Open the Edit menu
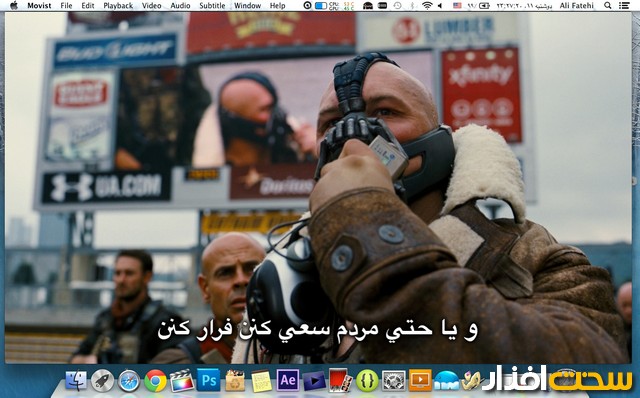Image resolution: width=640 pixels, height=398 pixels. click(x=88, y=5)
